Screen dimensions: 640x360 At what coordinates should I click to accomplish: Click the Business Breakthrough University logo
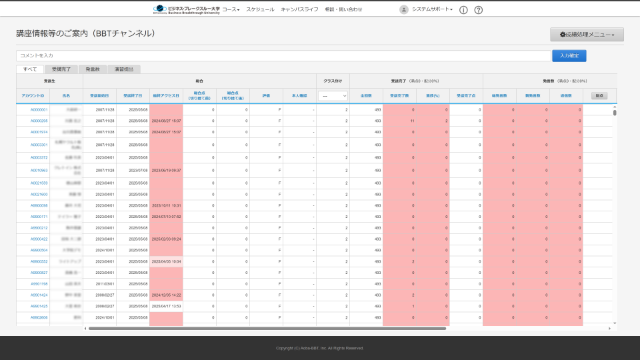pyautogui.click(x=186, y=9)
